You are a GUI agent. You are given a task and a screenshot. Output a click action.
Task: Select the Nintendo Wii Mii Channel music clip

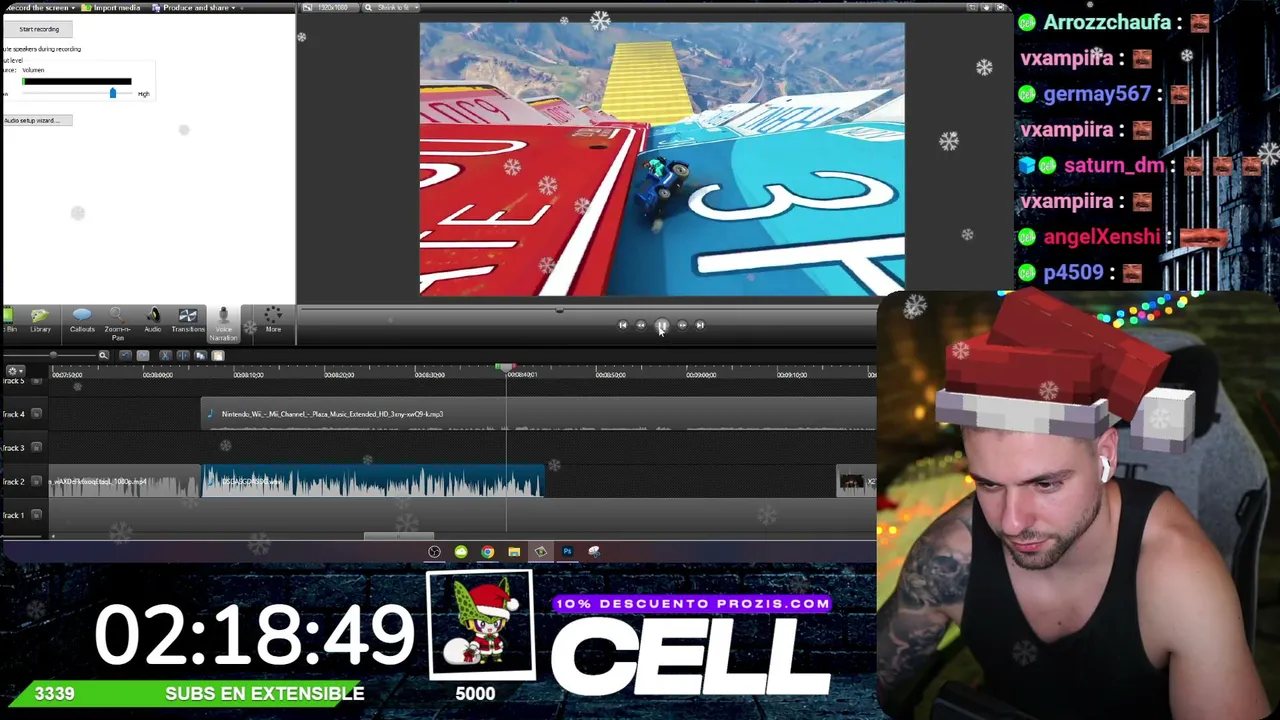[538, 414]
